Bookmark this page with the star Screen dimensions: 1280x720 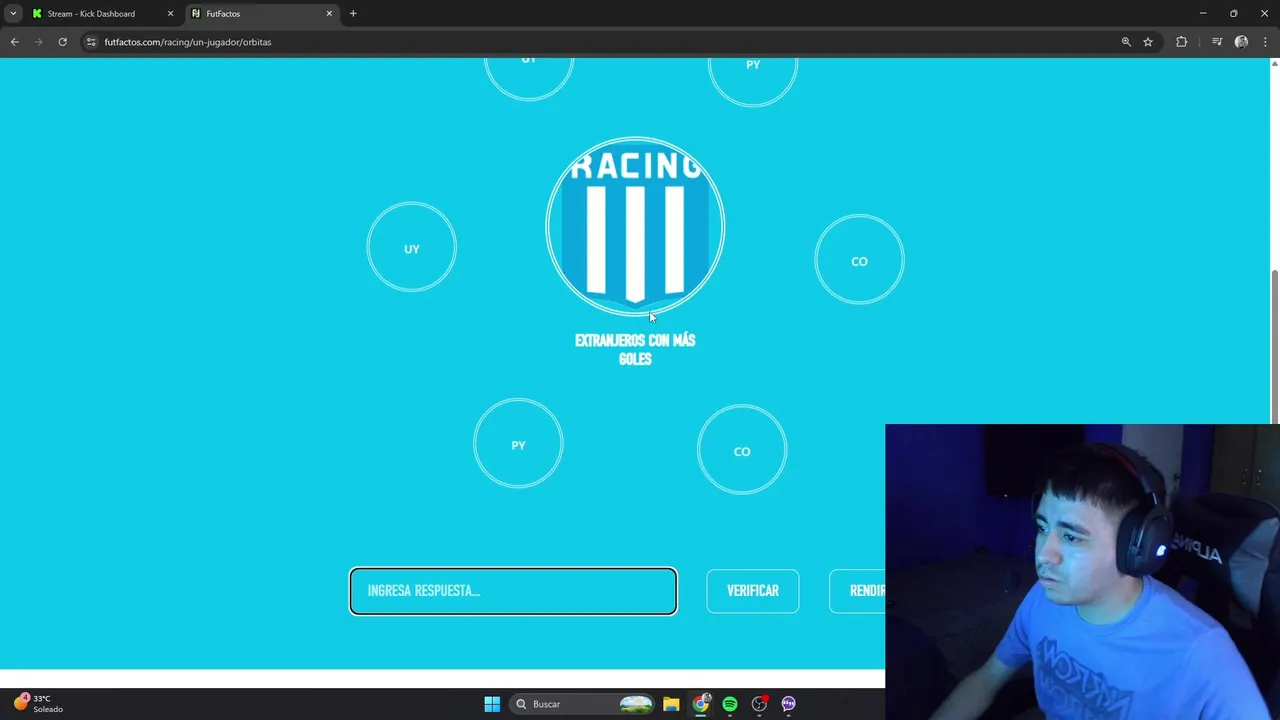pos(1148,42)
